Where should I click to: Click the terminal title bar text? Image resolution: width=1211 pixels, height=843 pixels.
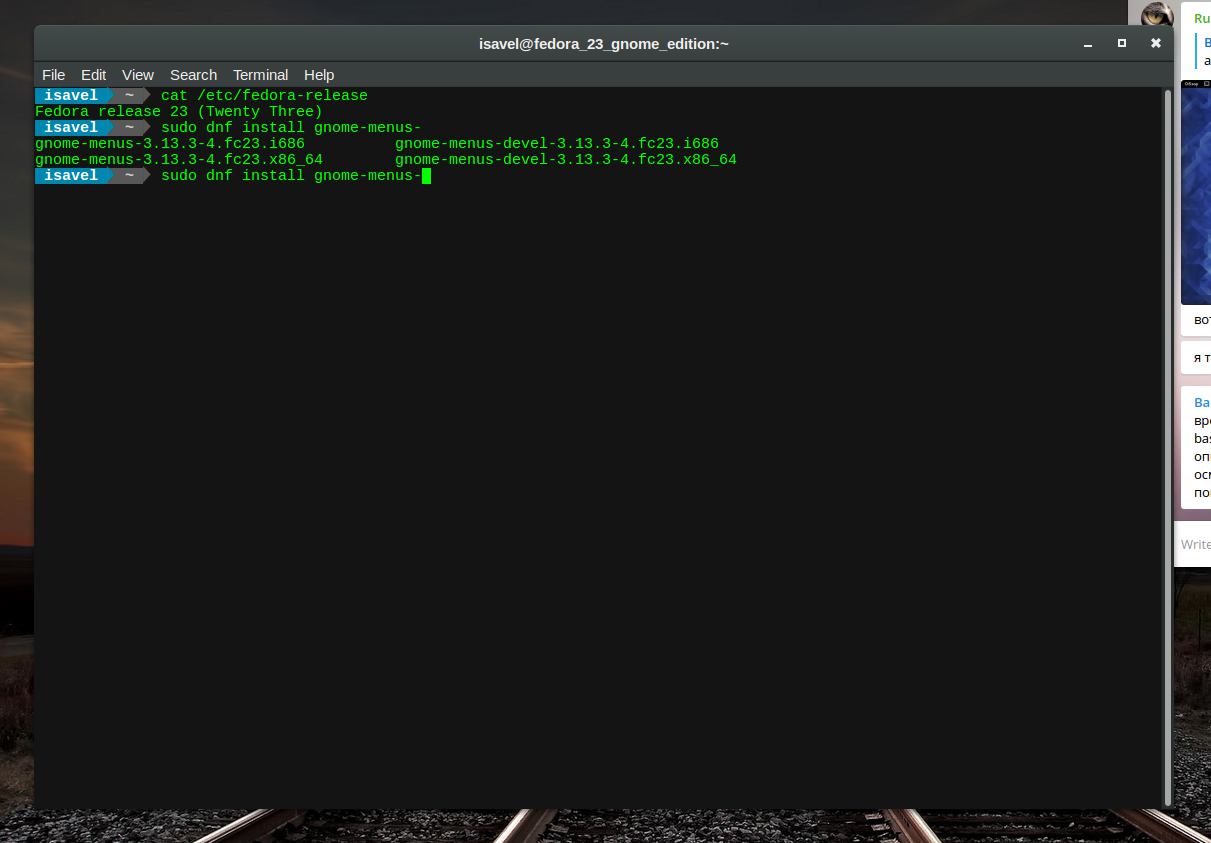pos(603,44)
